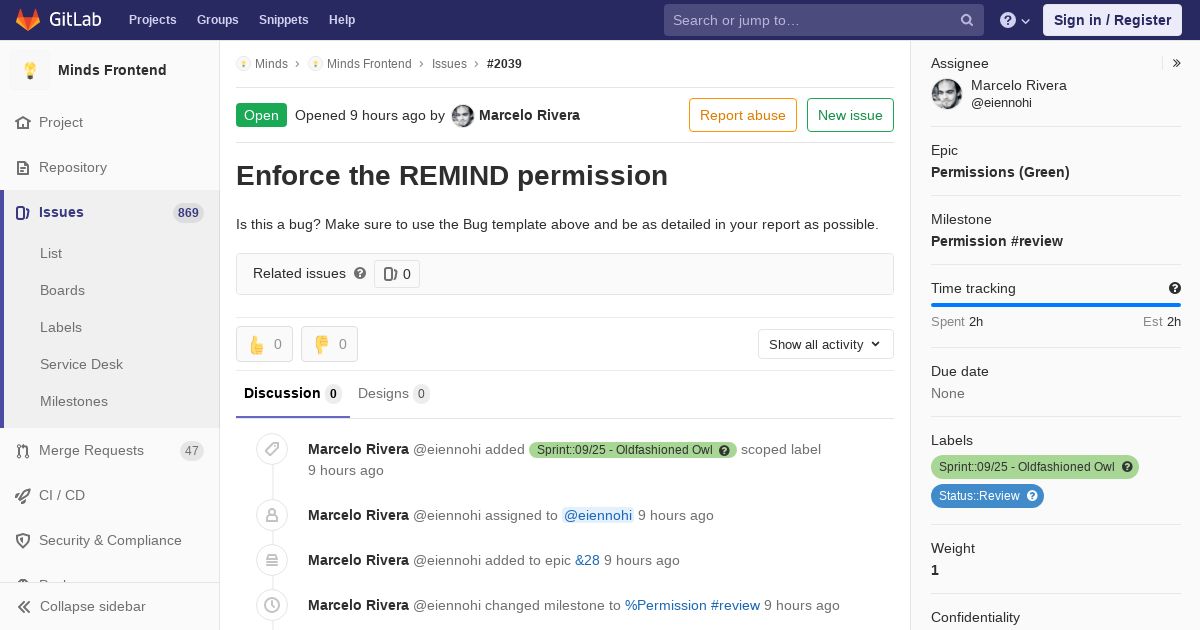Click help icon on Status::Review label
1200x630 pixels.
(x=1032, y=496)
